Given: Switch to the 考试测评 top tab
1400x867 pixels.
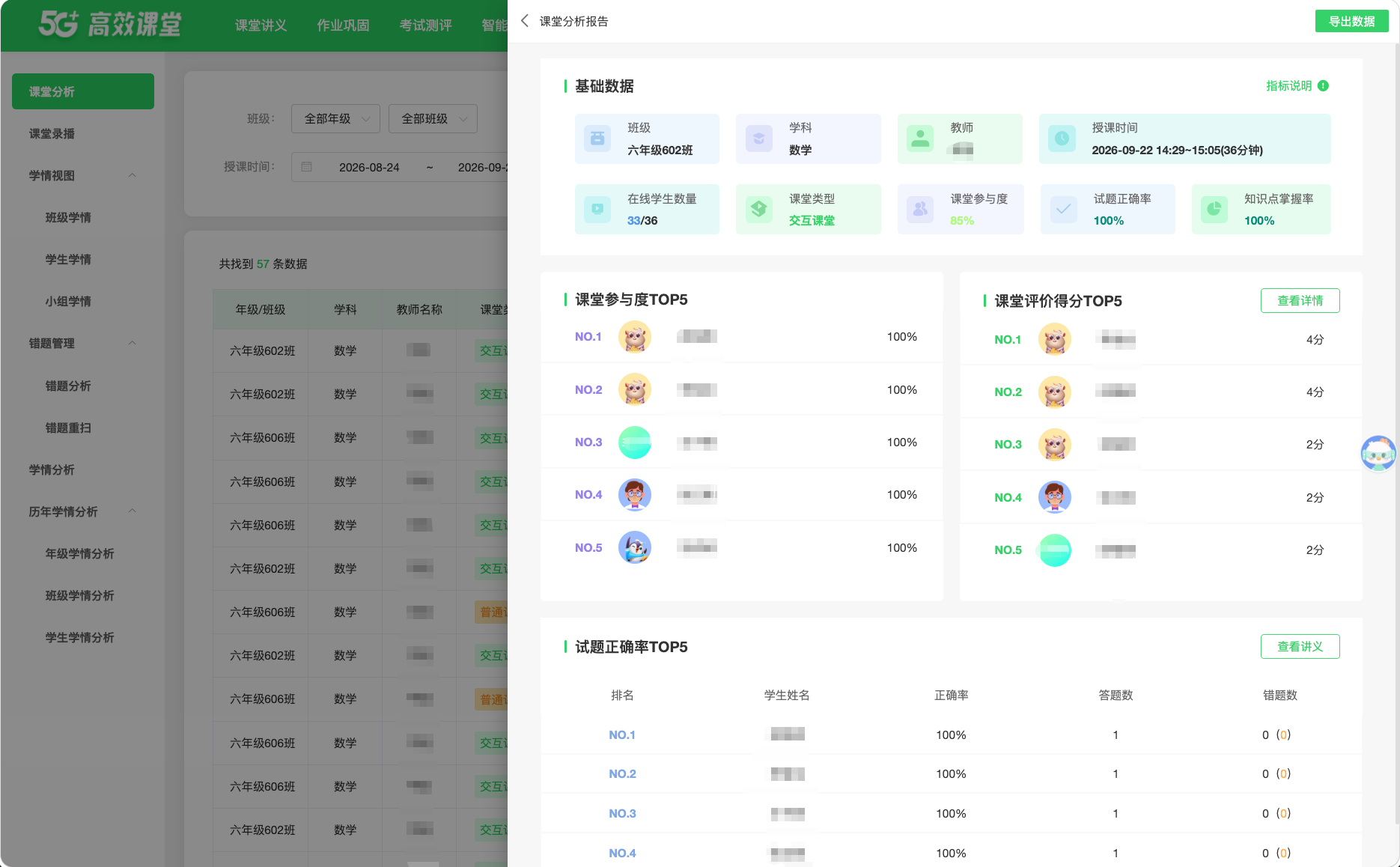Looking at the screenshot, I should pyautogui.click(x=425, y=25).
